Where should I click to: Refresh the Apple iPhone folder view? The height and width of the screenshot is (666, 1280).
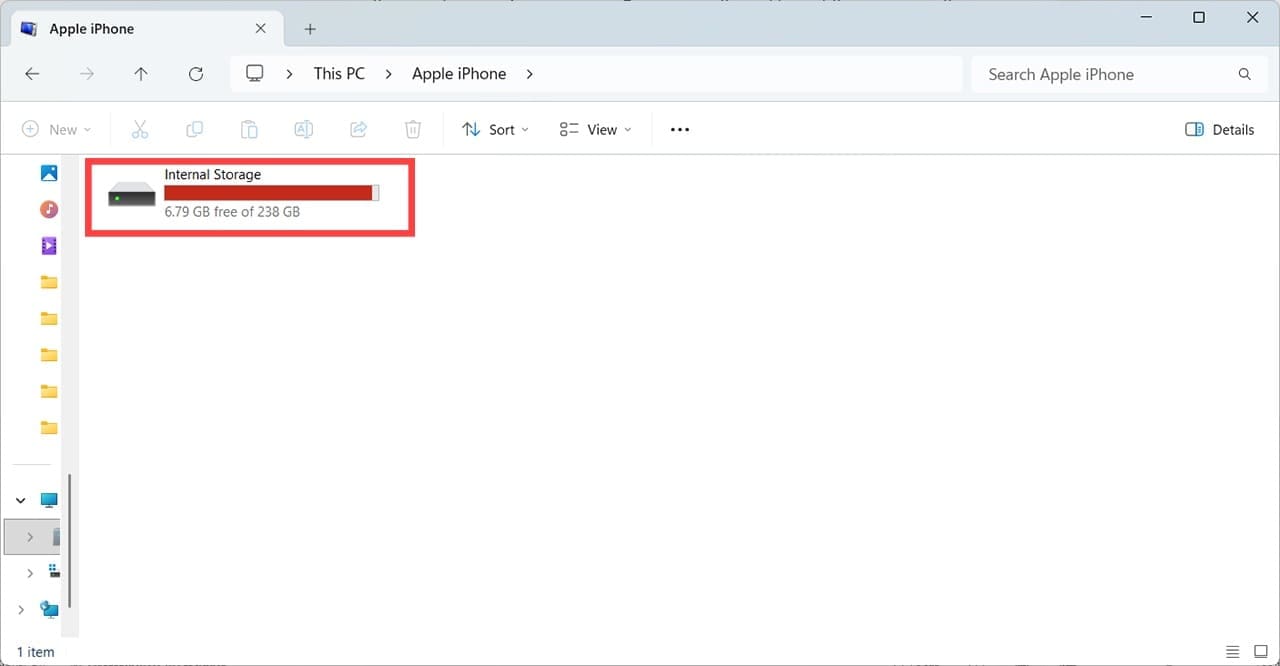click(196, 74)
